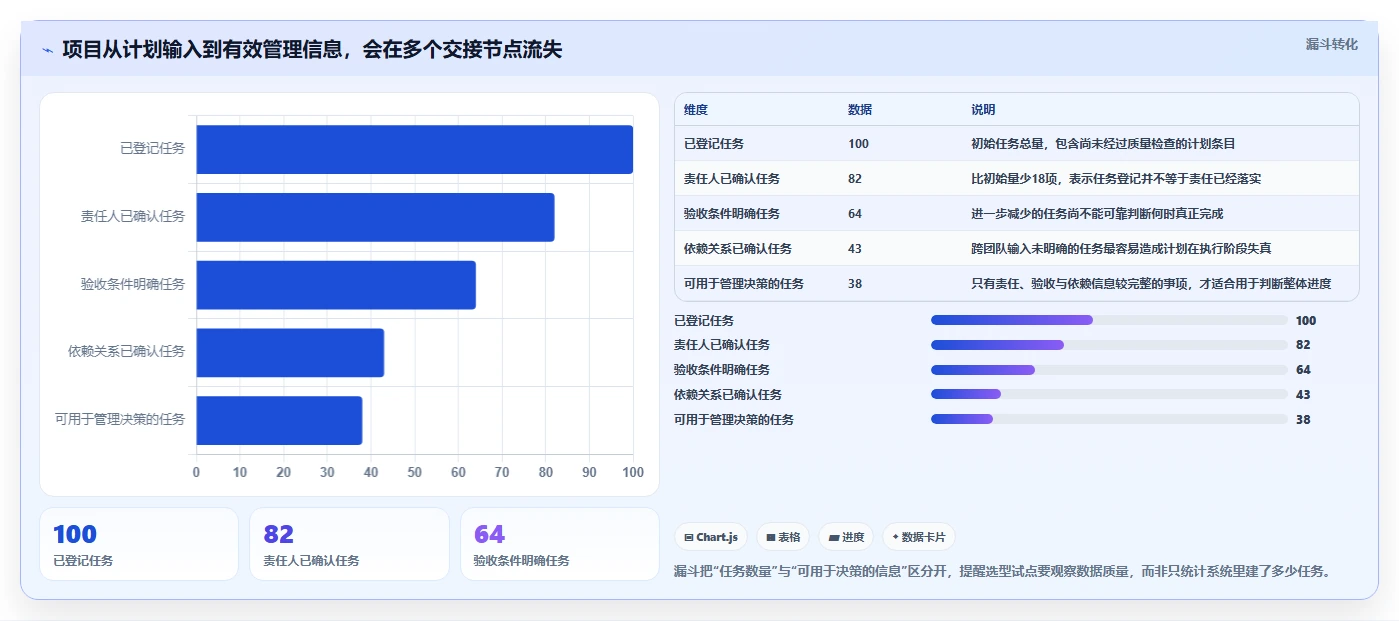Click the footer note starting 漏斗把
Image resolution: width=1399 pixels, height=621 pixels.
coord(1003,572)
